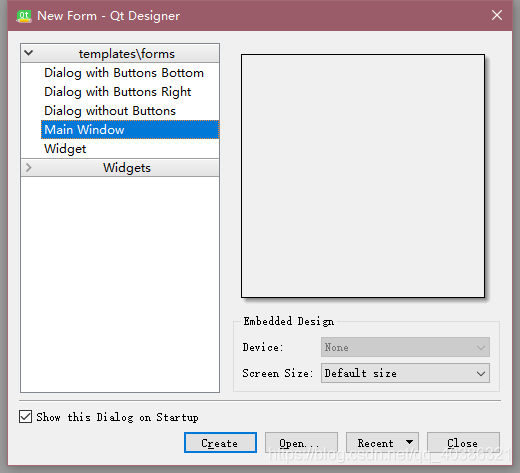520x473 pixels.
Task: Close the New Form dialog window
Action: 497,15
